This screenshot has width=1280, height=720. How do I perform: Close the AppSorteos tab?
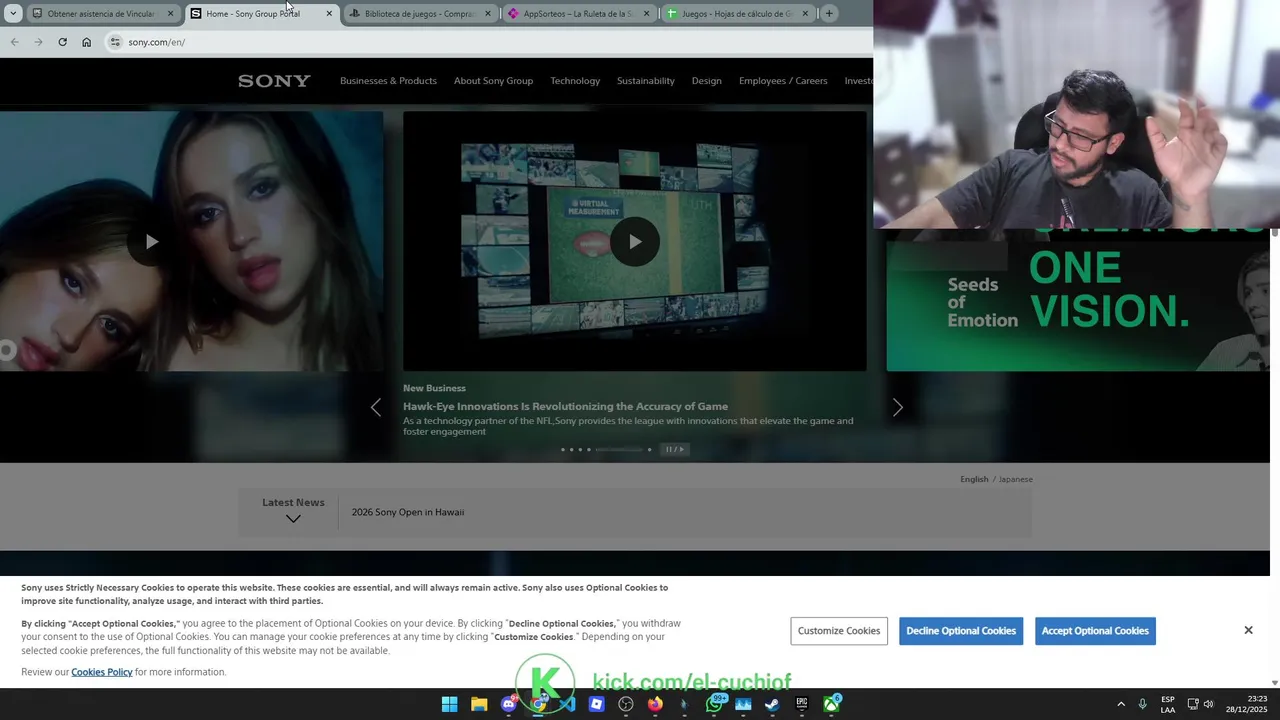(646, 14)
